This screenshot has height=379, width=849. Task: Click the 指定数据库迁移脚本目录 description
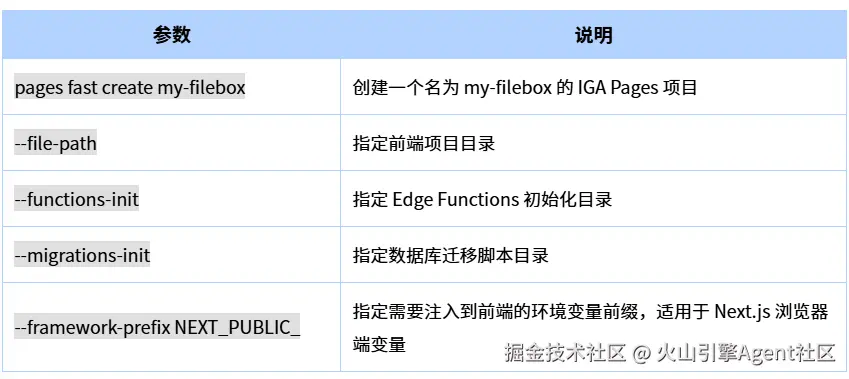(450, 255)
